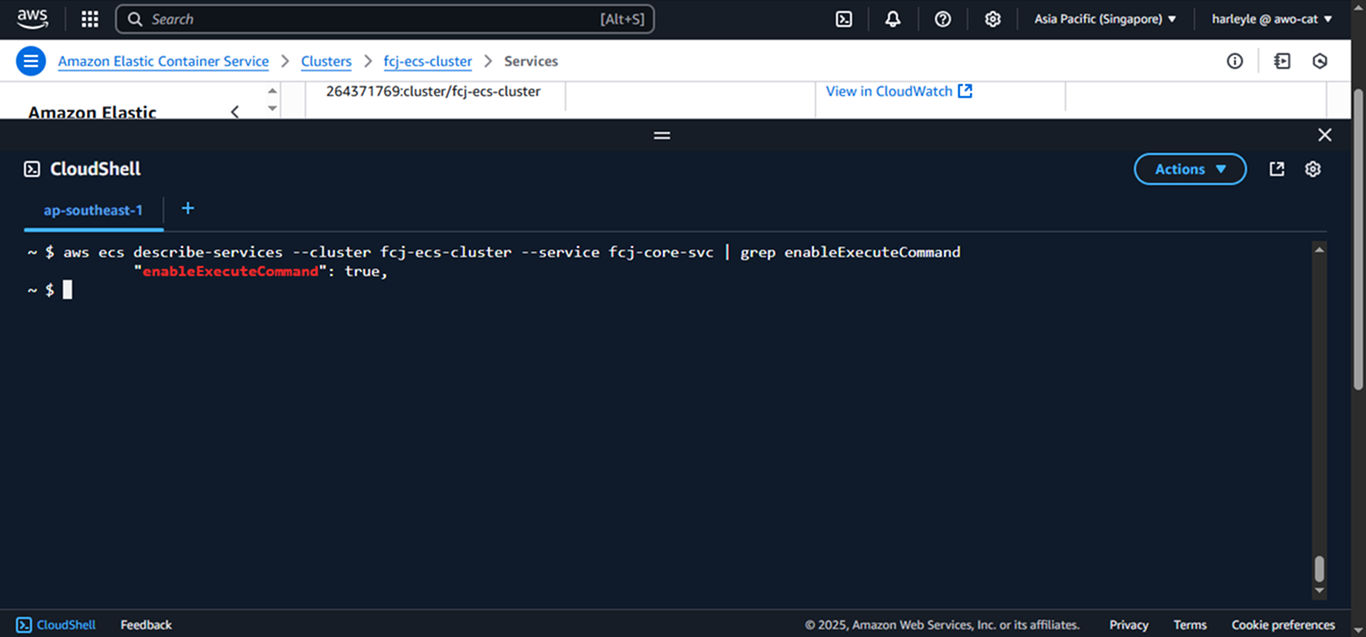1366x637 pixels.
Task: Open the Privacy footer link
Action: tap(1129, 625)
